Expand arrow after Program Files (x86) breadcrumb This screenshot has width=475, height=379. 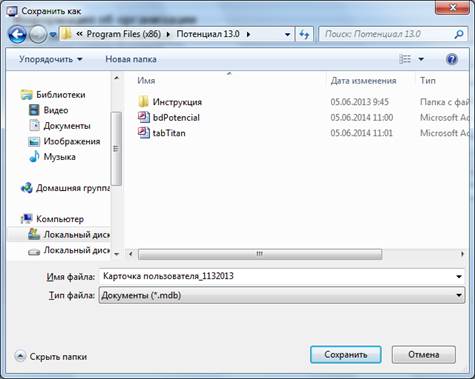[x=168, y=34]
